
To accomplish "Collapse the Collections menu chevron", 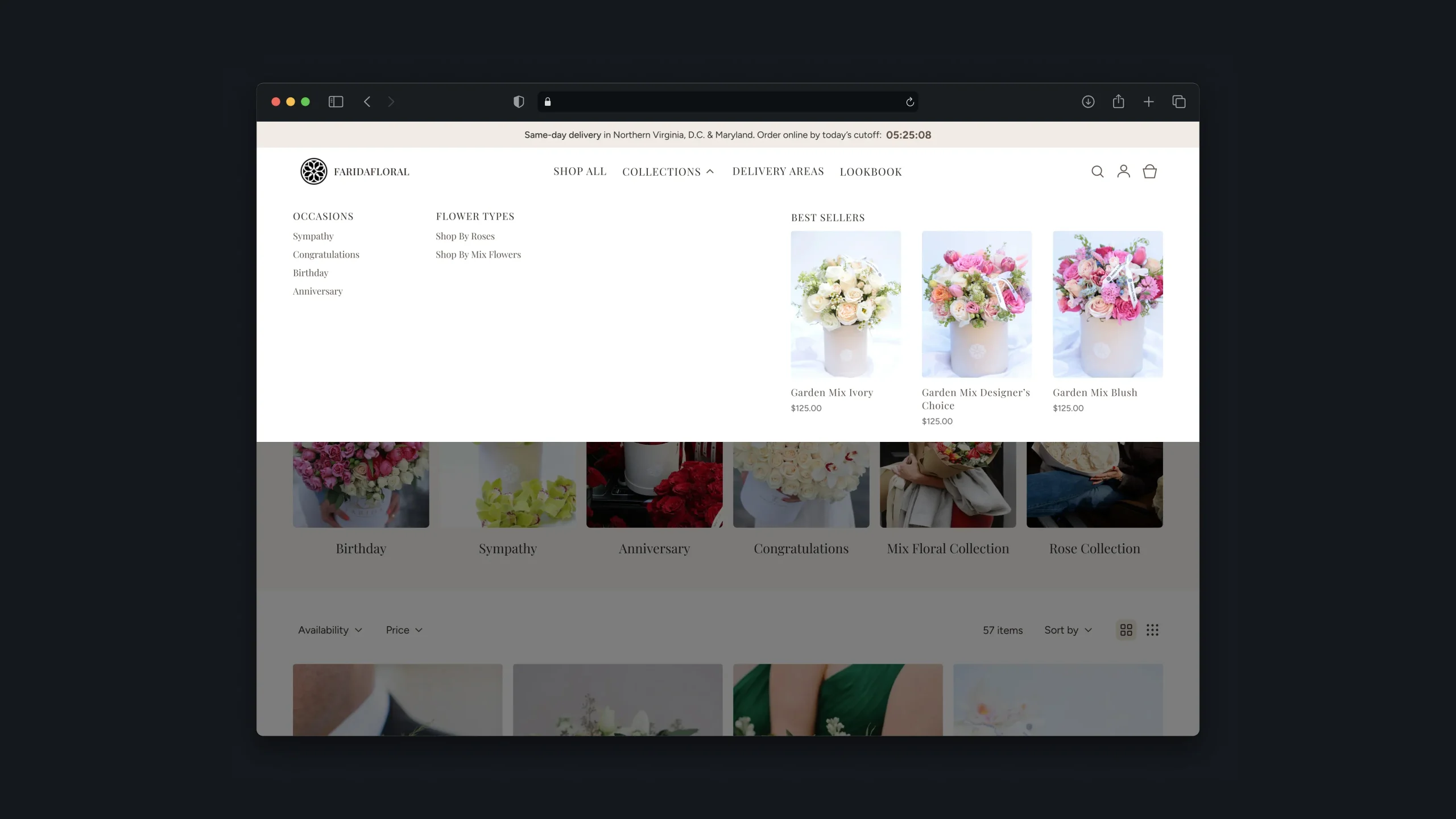I will point(710,171).
